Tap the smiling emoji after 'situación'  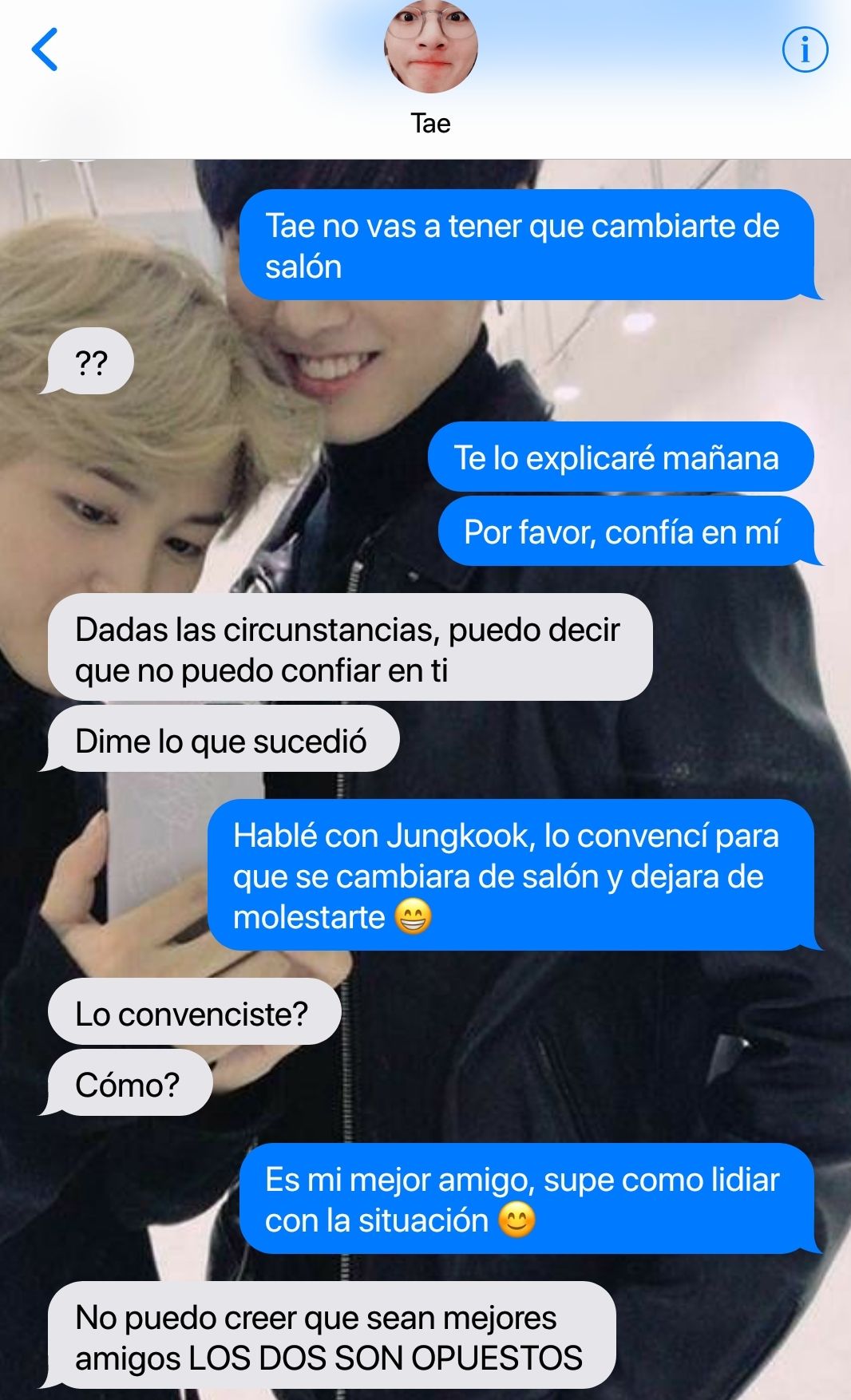click(x=517, y=1220)
